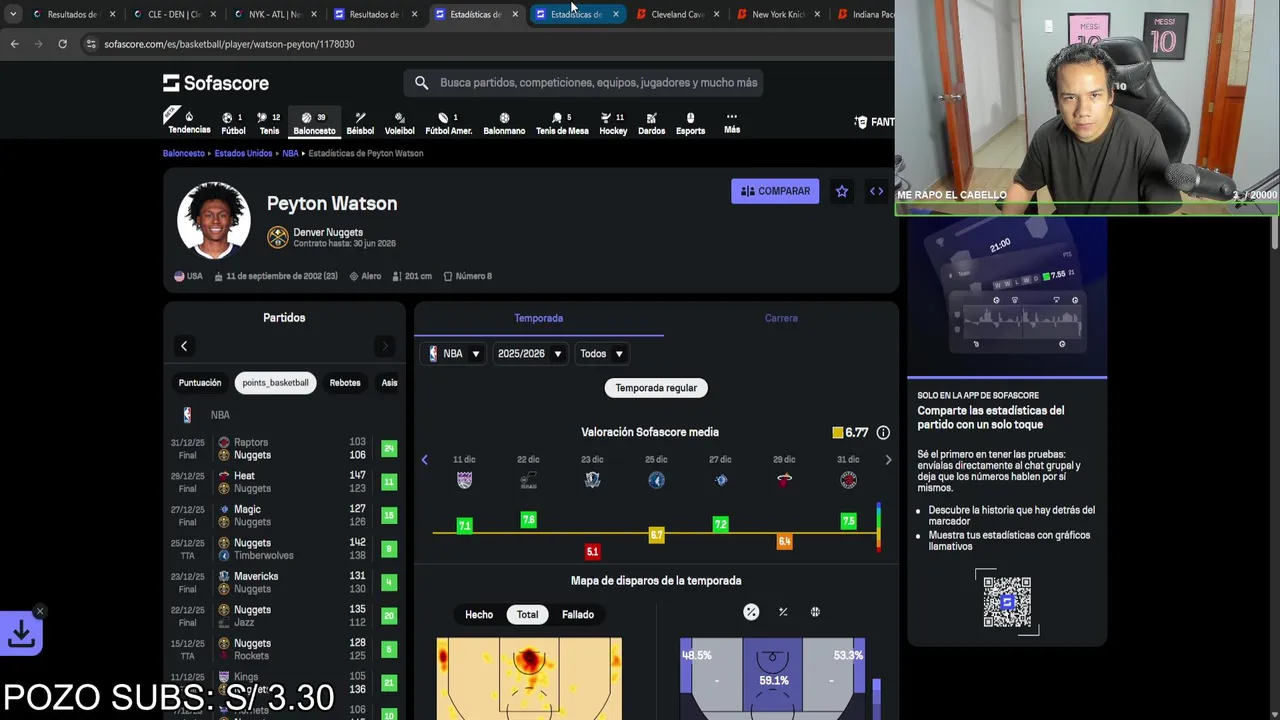Click the search magnifier icon
This screenshot has height=720, width=1280.
click(x=421, y=83)
